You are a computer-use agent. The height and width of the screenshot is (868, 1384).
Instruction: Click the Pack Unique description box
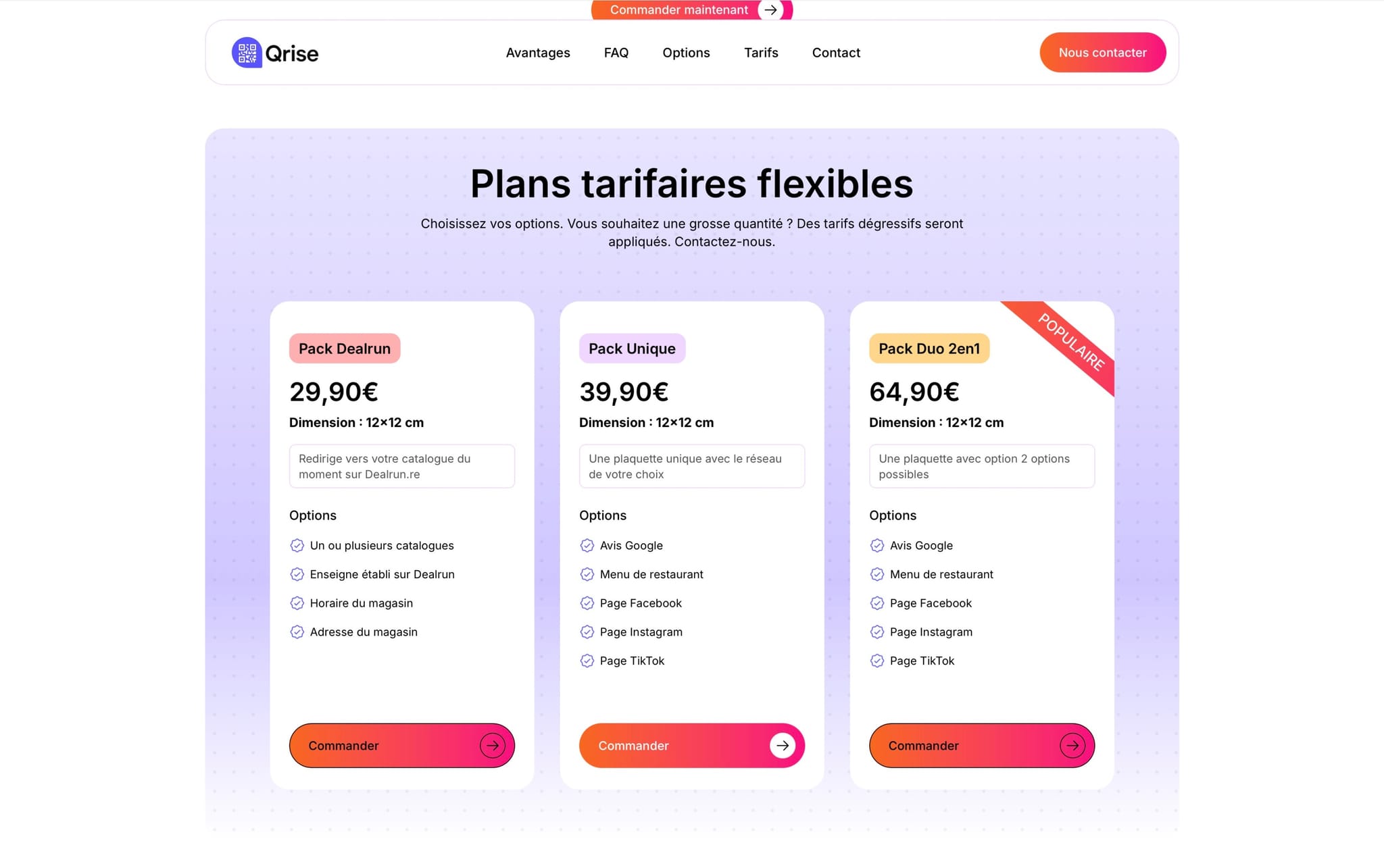pyautogui.click(x=691, y=466)
